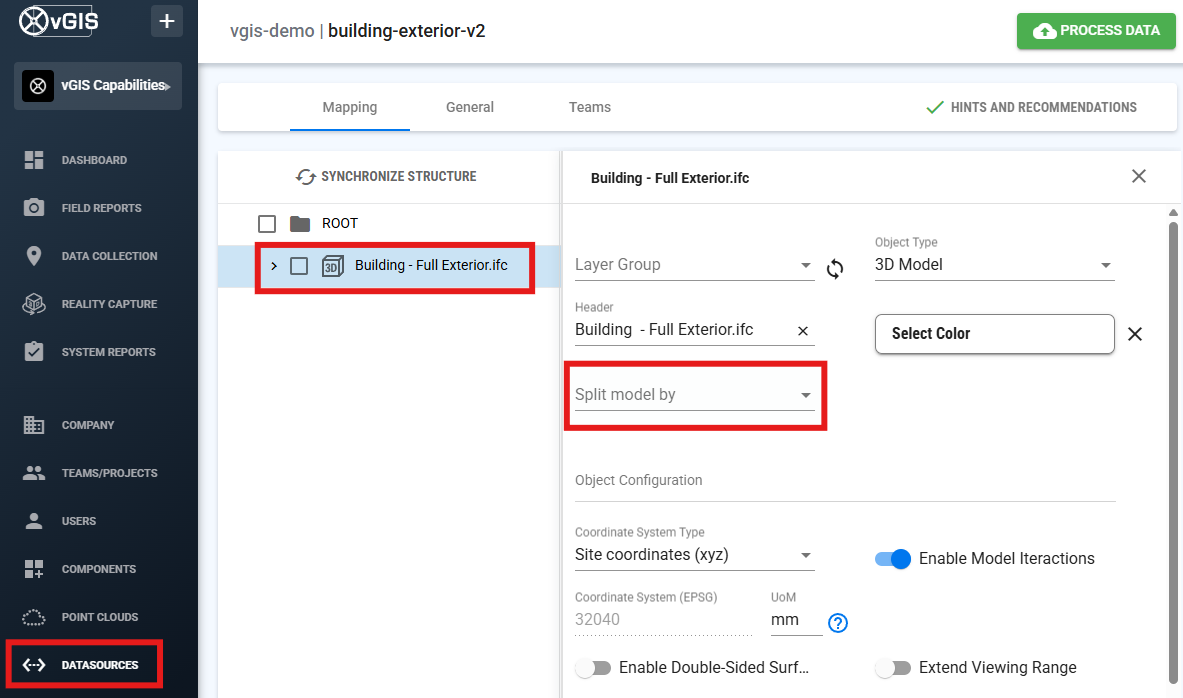Open System Reports clipboard icon
Image resolution: width=1183 pixels, height=698 pixels.
pyautogui.click(x=34, y=352)
